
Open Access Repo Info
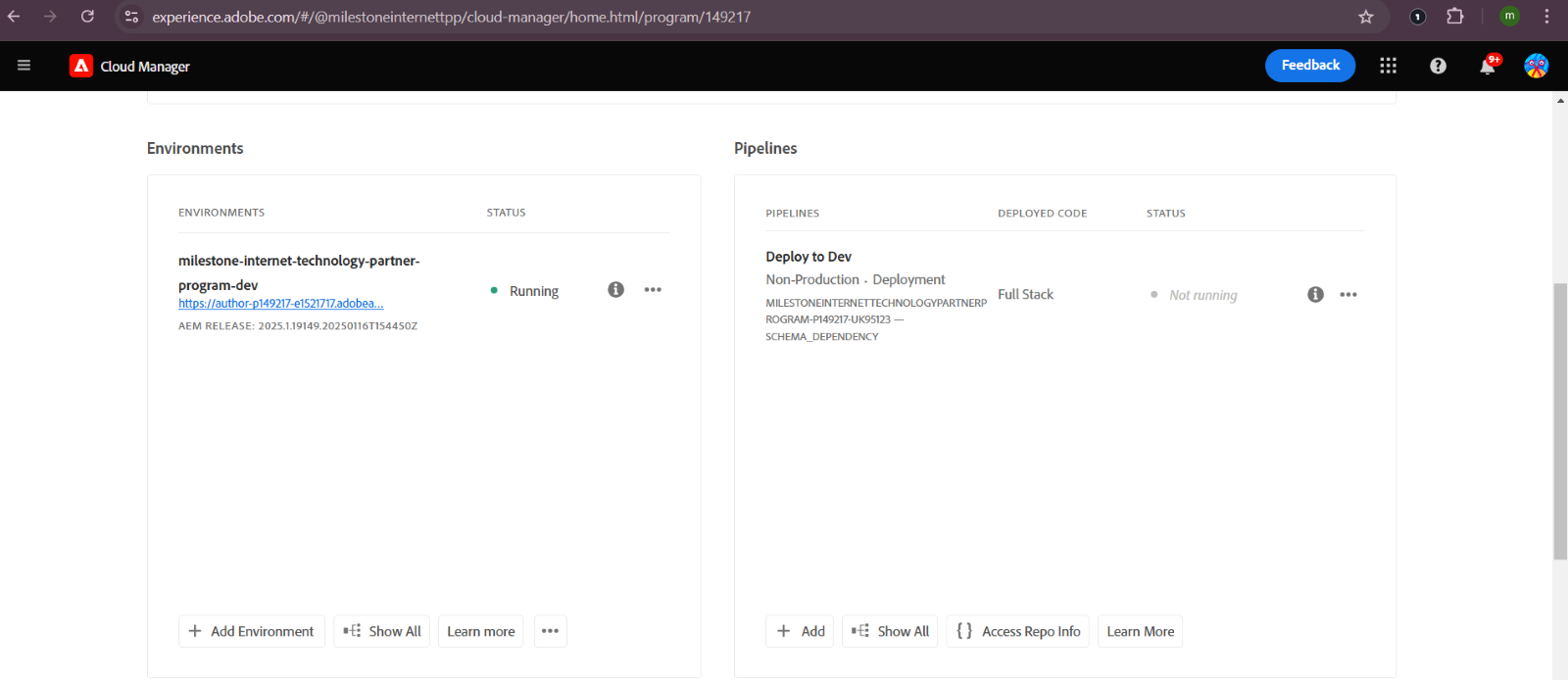(x=1018, y=631)
